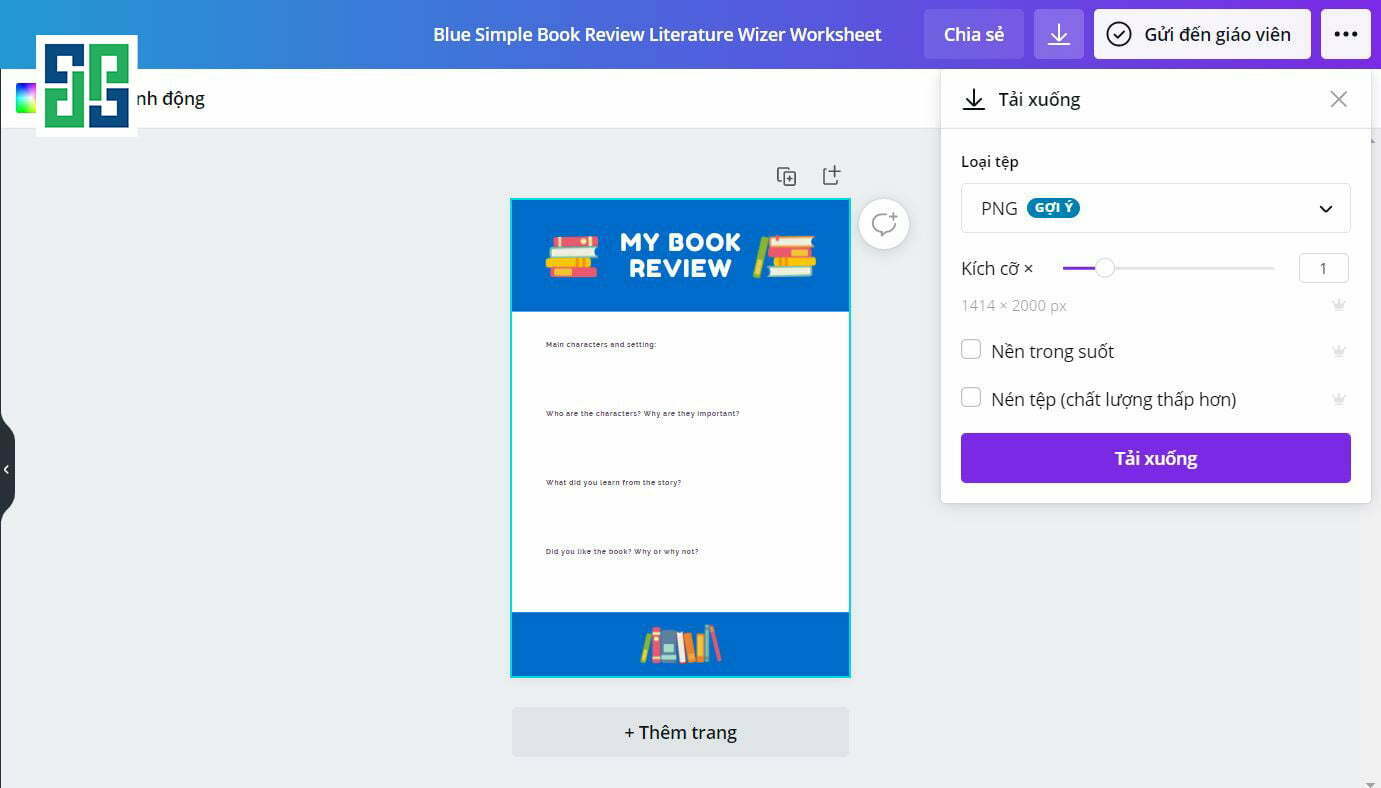Click the GỢI Ý suggestion badge

point(1054,208)
